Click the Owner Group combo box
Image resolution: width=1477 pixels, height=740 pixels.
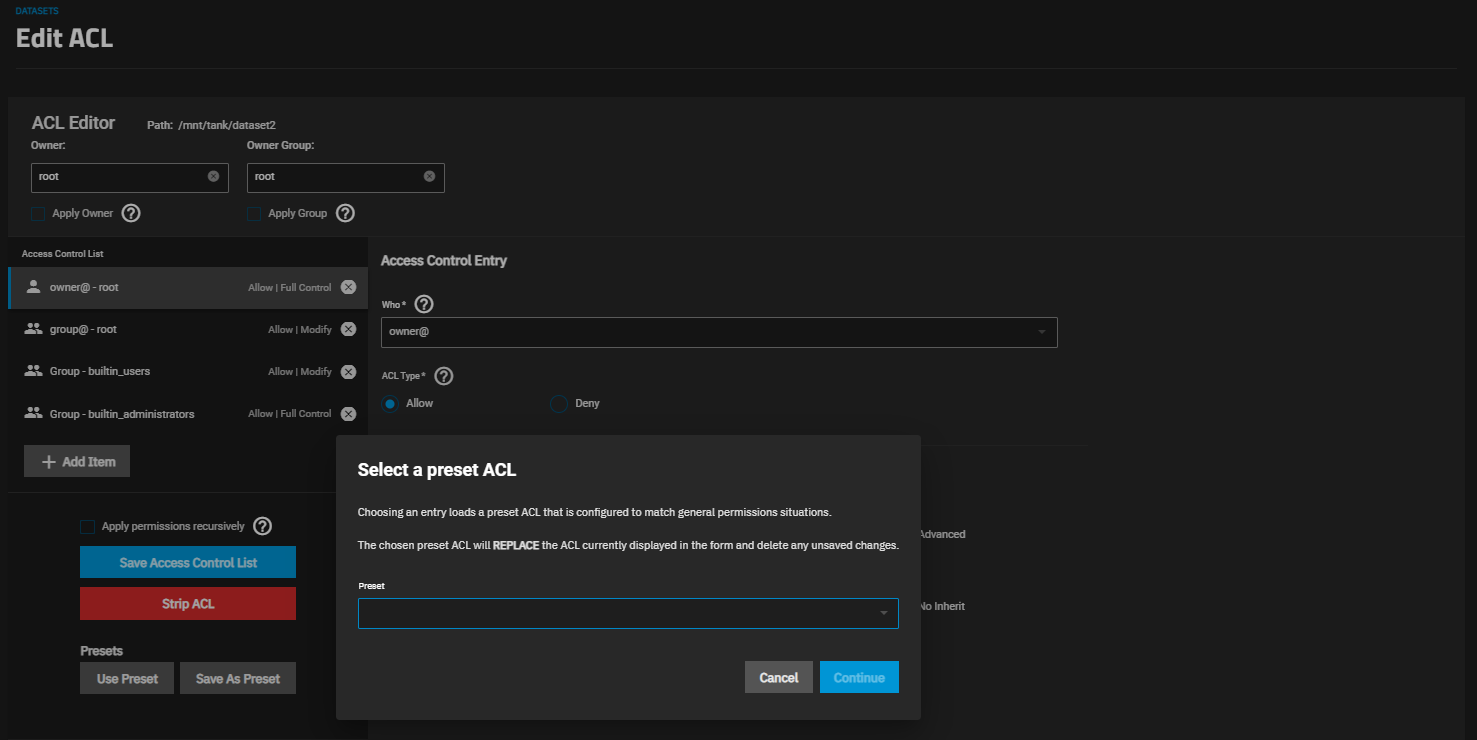[335, 177]
